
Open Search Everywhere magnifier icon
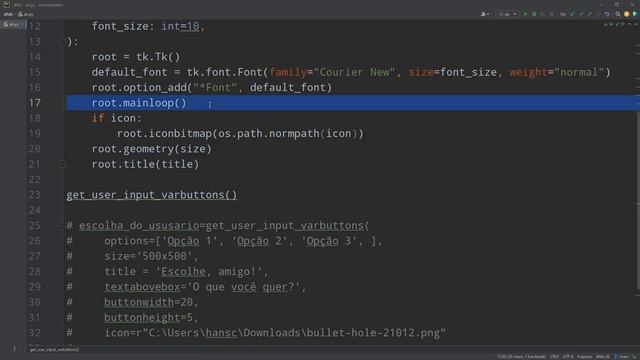click(618, 14)
